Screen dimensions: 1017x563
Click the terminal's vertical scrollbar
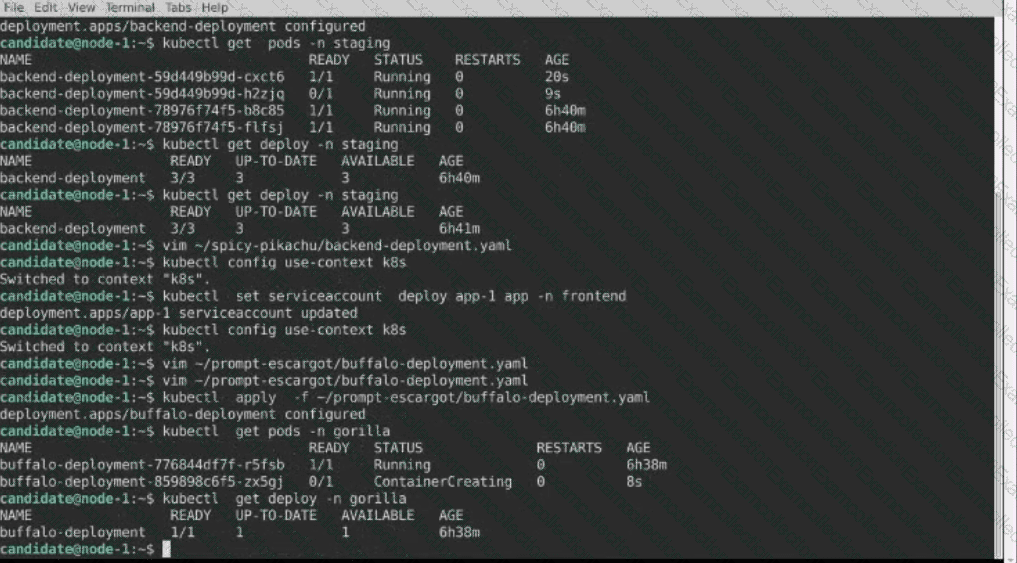pos(1007,280)
